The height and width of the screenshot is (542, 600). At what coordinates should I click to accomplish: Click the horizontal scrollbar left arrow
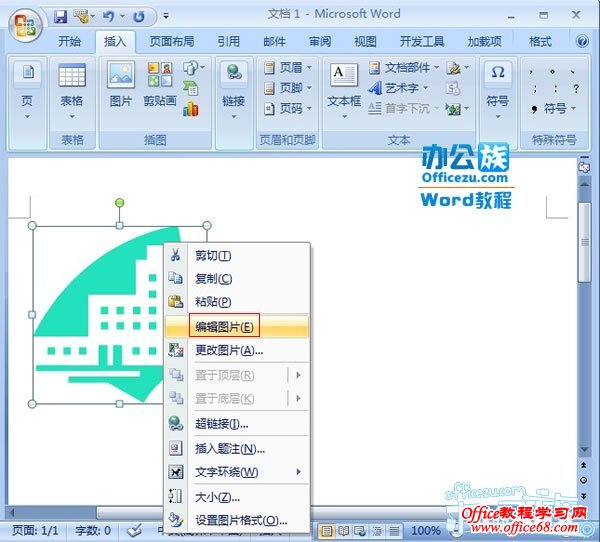coord(13,513)
